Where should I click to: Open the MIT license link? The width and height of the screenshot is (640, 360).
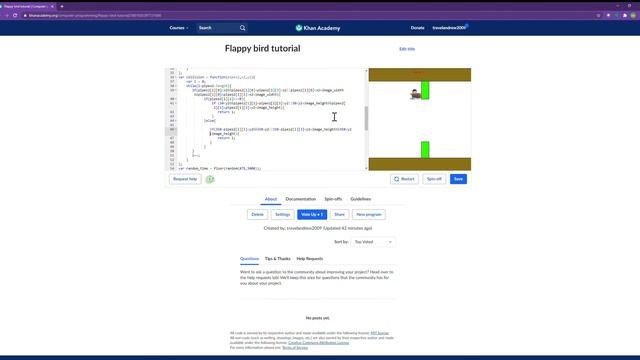click(380, 333)
